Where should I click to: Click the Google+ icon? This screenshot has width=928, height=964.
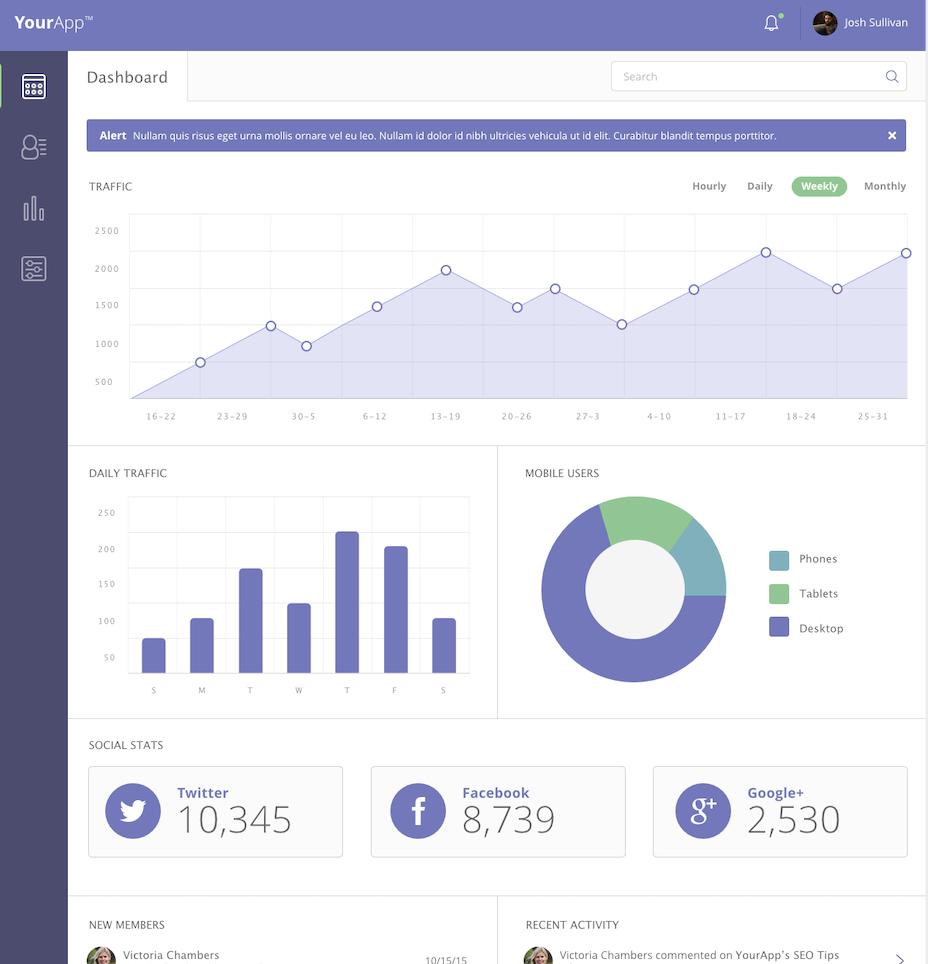tap(703, 811)
